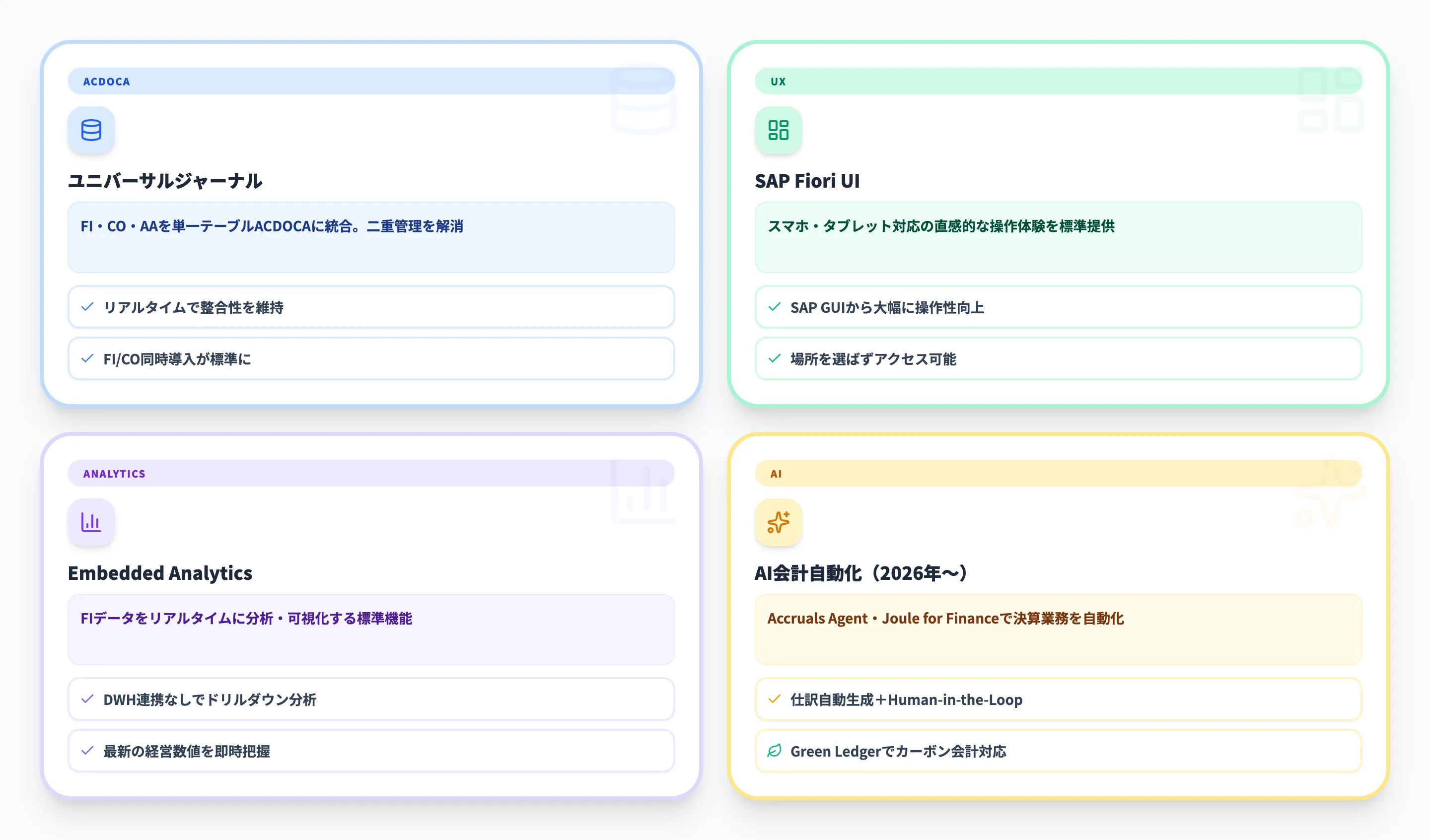Expand the 場所を選ばずアクセス可能 item
This screenshot has width=1430, height=840.
[1058, 359]
